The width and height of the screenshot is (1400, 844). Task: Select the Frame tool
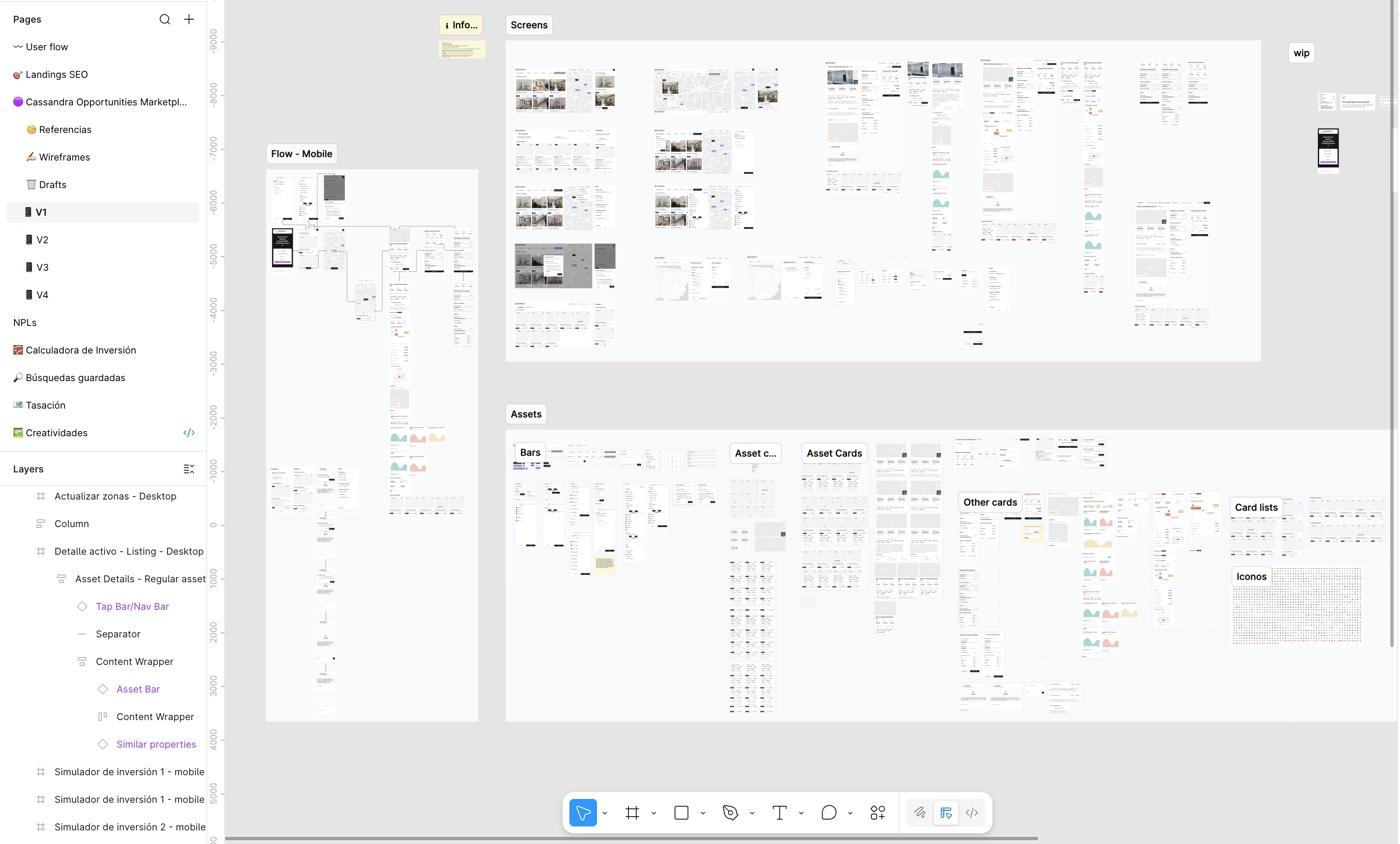[632, 813]
